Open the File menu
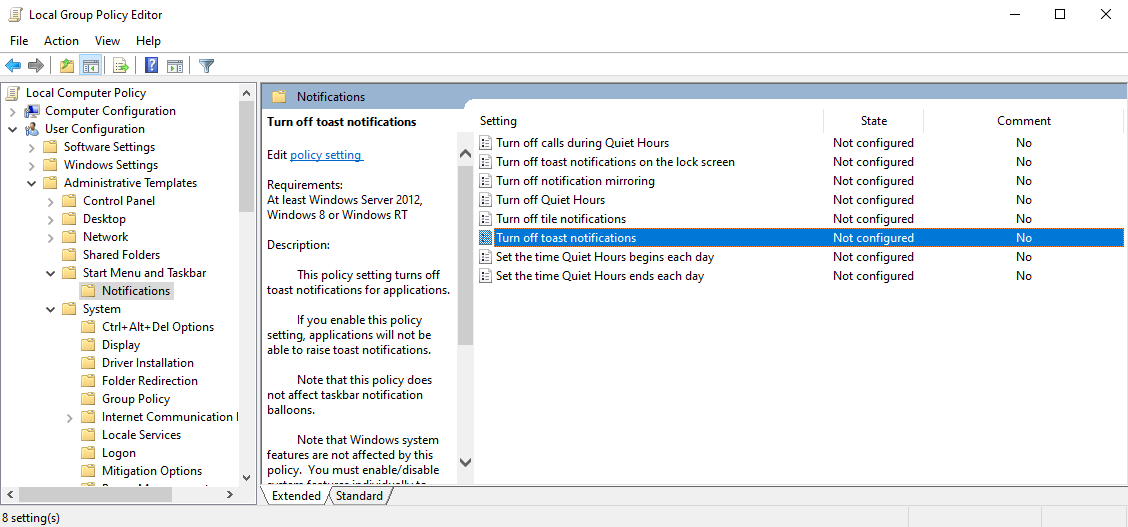1128x527 pixels. pyautogui.click(x=19, y=41)
